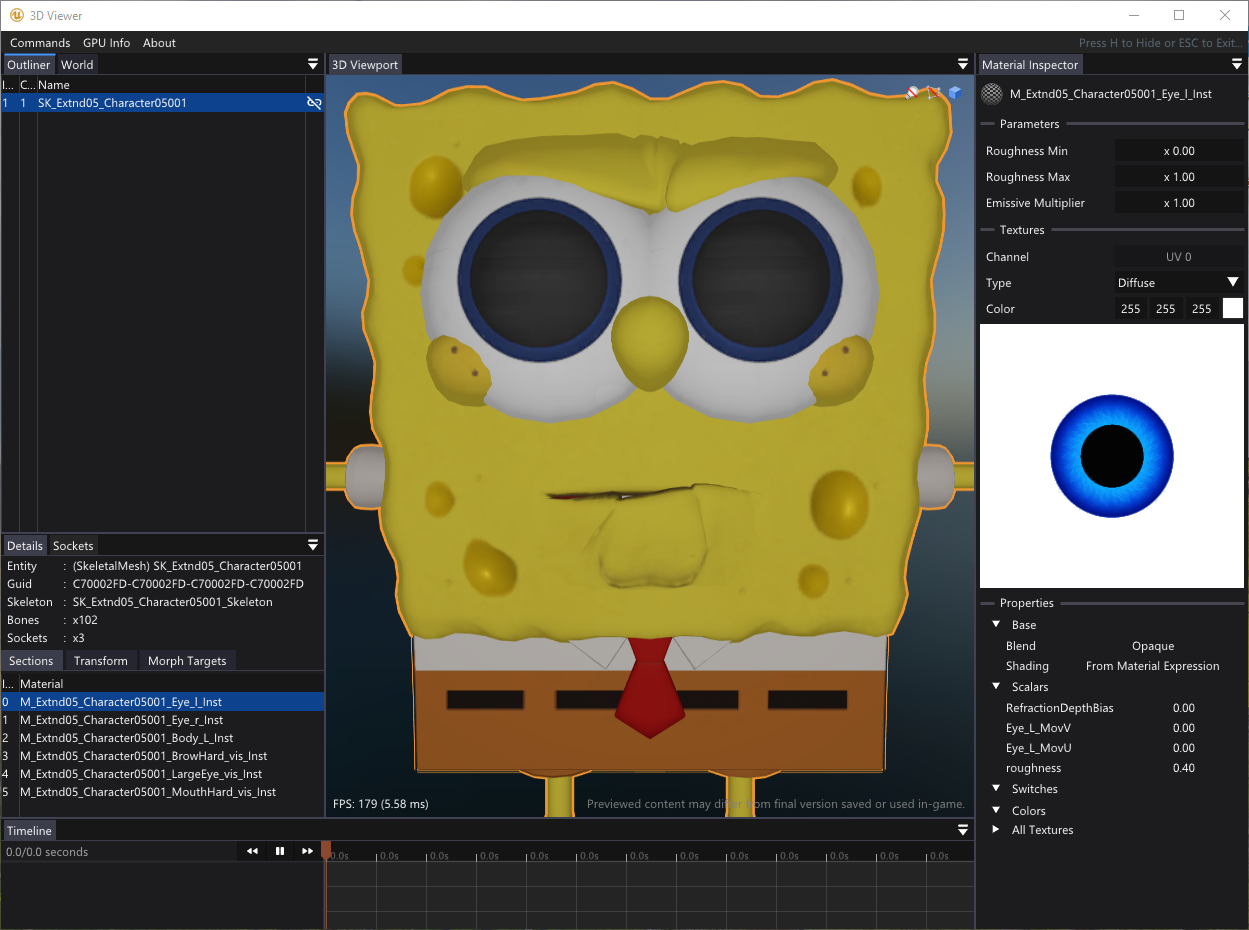Toggle visibility of SK_Extnd05_Character05001 in Outliner
The width and height of the screenshot is (1249, 930).
tap(314, 103)
